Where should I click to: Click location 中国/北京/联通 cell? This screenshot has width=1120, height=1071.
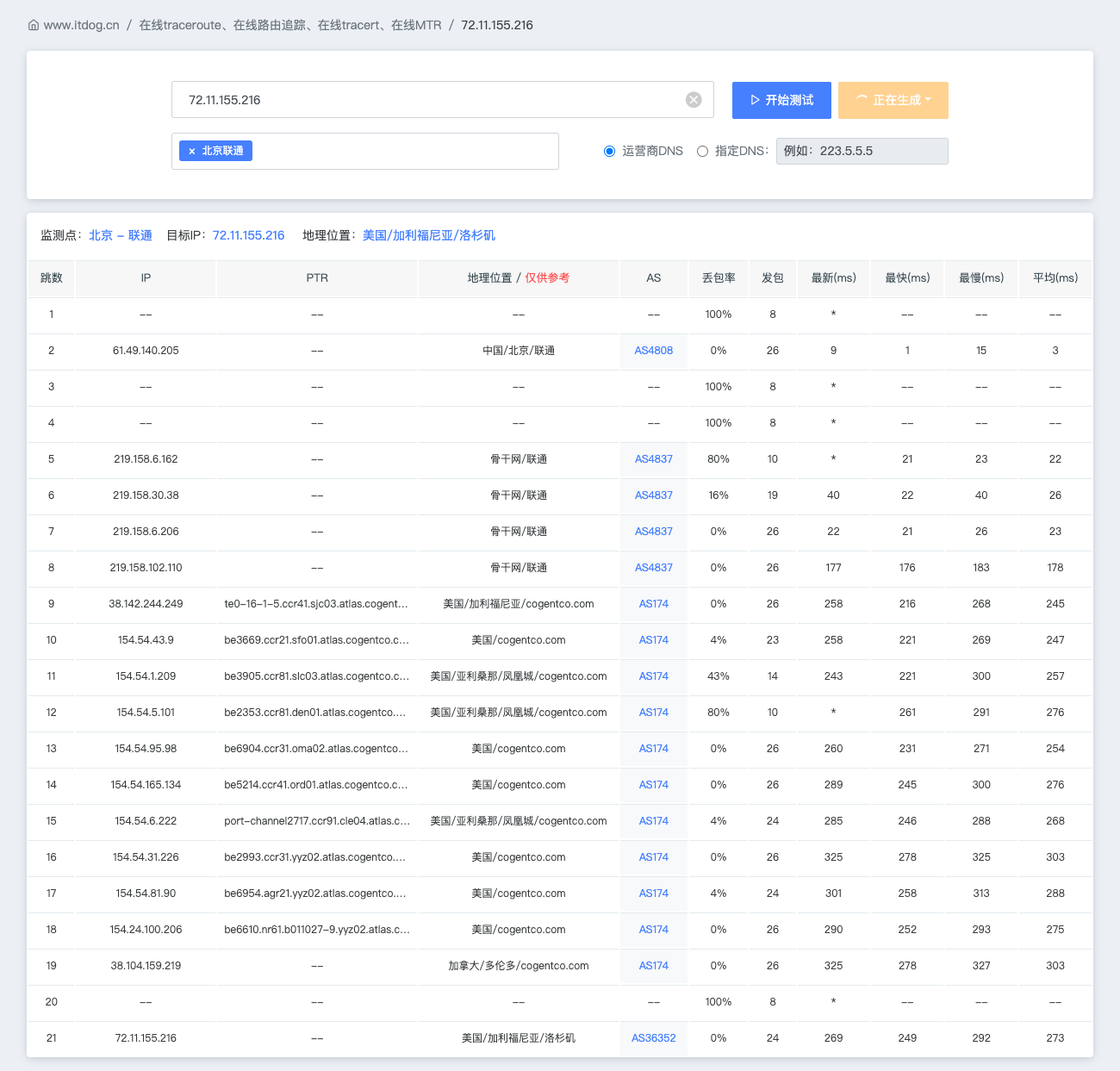(519, 351)
